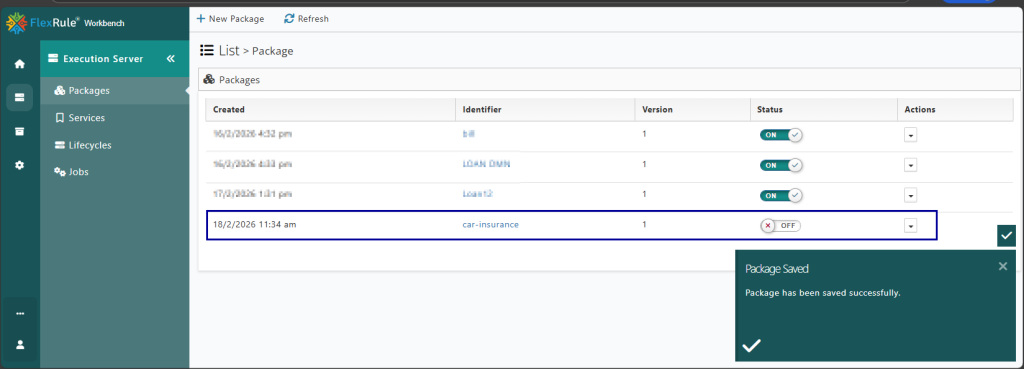1024x369 pixels.
Task: Select Packages in the sidebar
Action: pos(114,91)
